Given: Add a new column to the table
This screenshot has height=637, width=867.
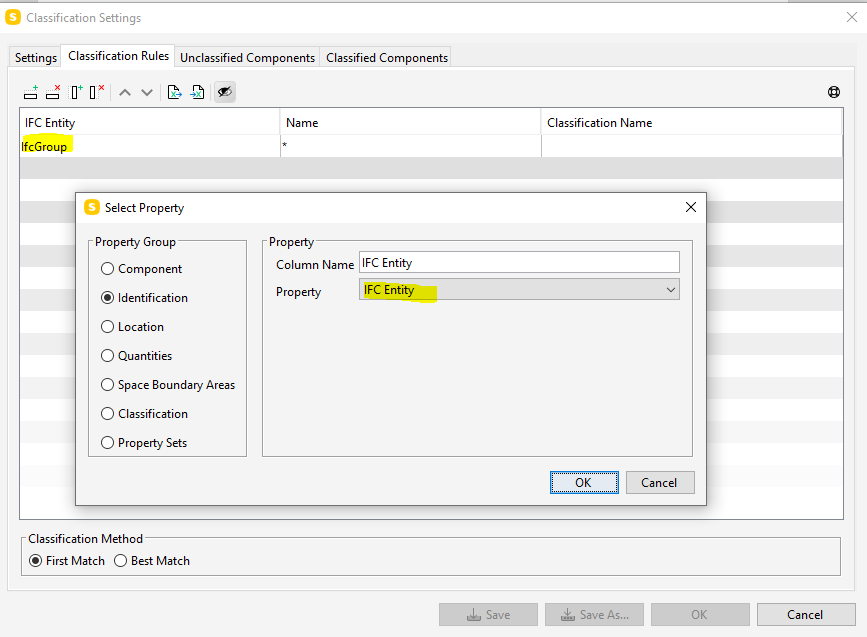Looking at the screenshot, I should [x=76, y=92].
